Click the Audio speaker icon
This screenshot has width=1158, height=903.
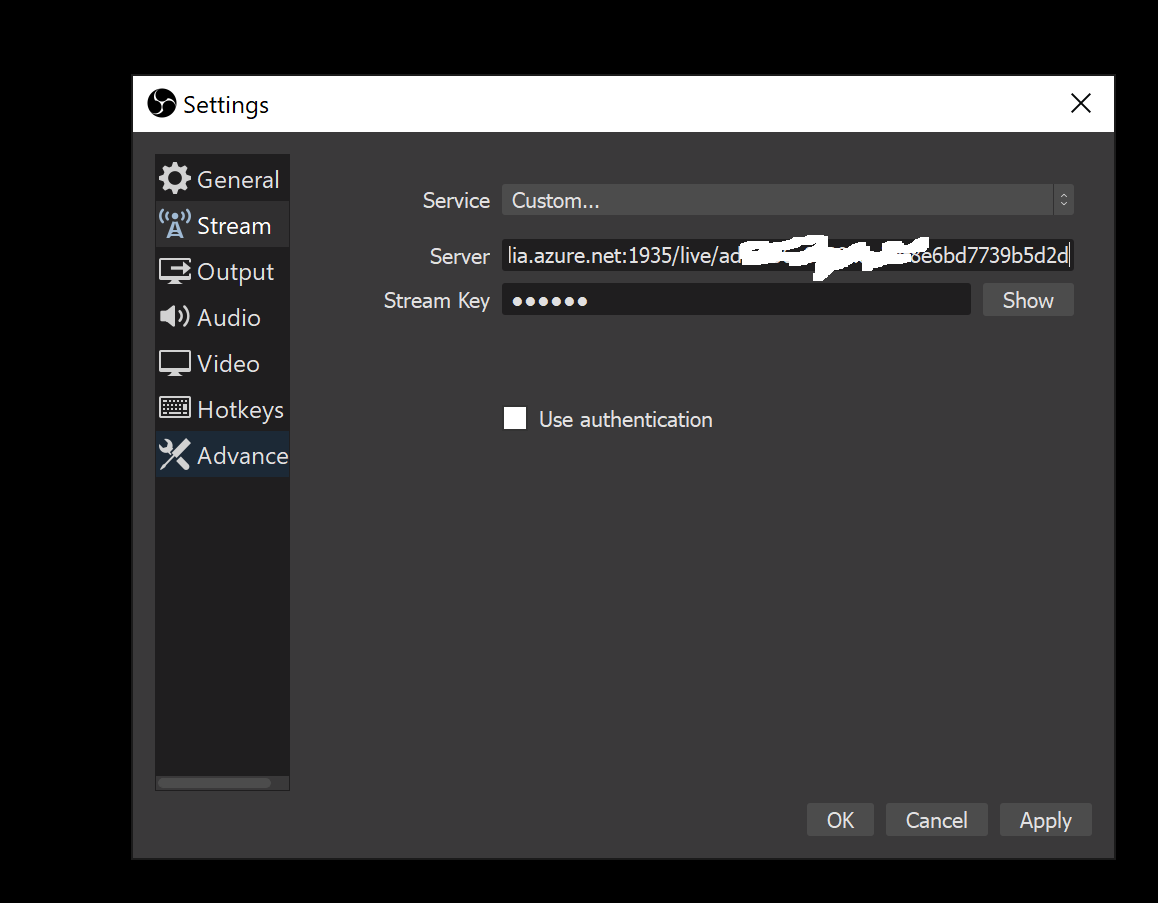coord(175,317)
